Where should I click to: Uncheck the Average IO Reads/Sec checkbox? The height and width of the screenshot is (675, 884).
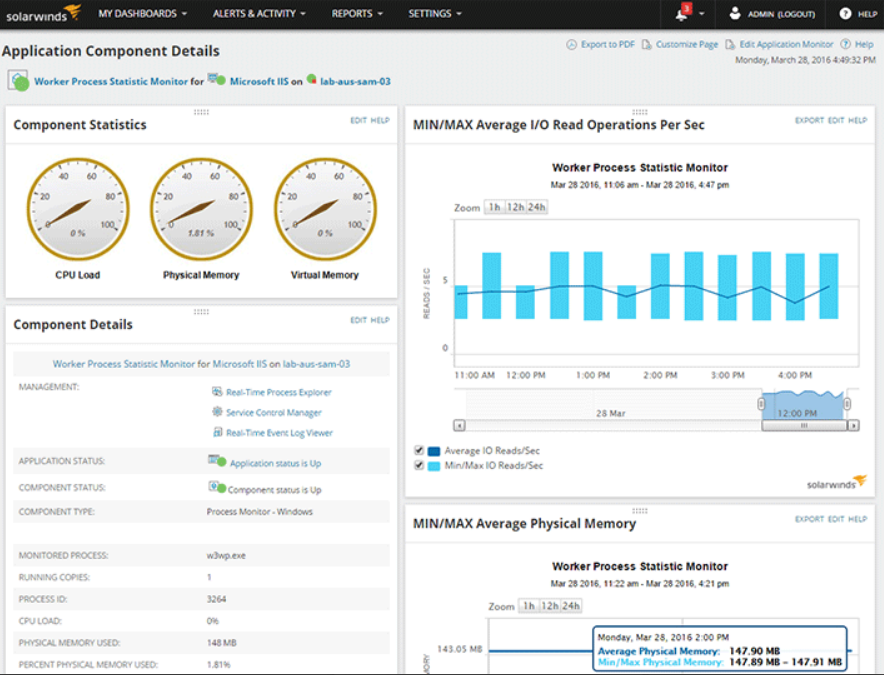click(420, 451)
